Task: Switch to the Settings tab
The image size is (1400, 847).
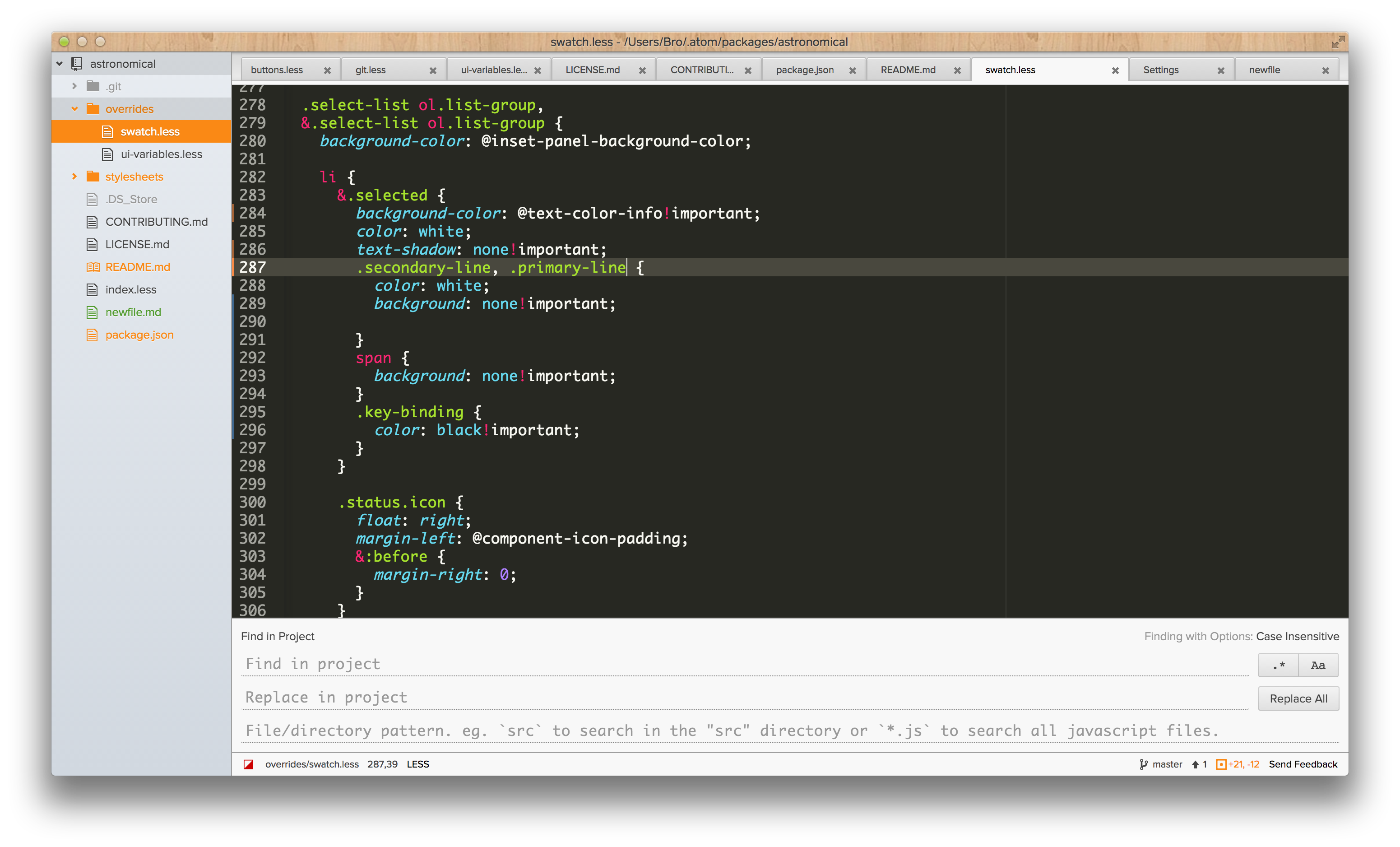Action: (1161, 70)
